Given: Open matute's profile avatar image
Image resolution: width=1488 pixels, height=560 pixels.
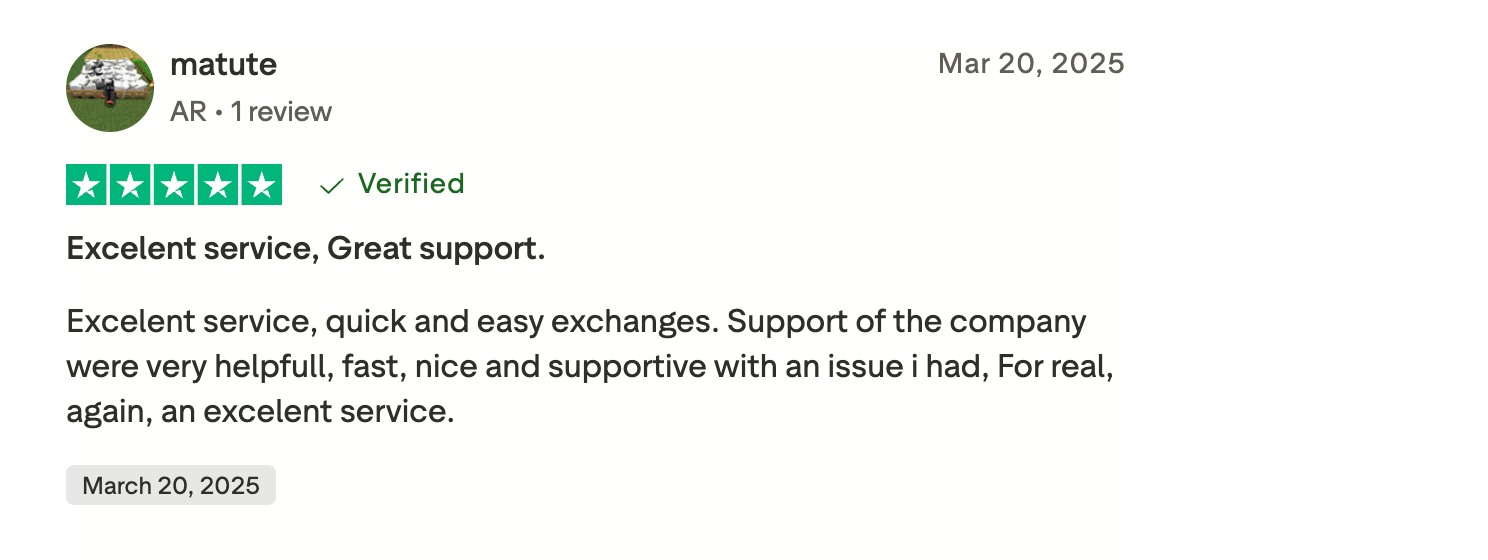Looking at the screenshot, I should tap(110, 88).
